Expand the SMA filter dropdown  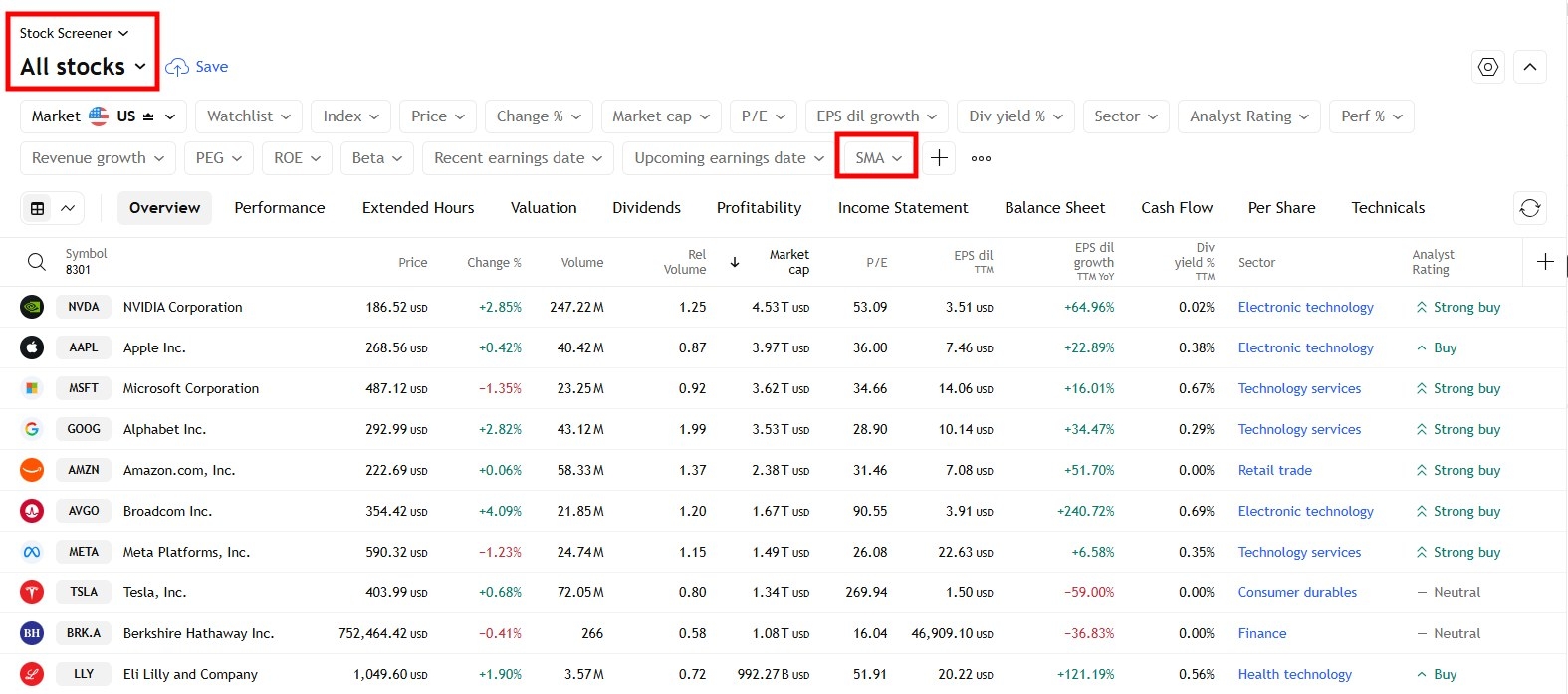[877, 158]
